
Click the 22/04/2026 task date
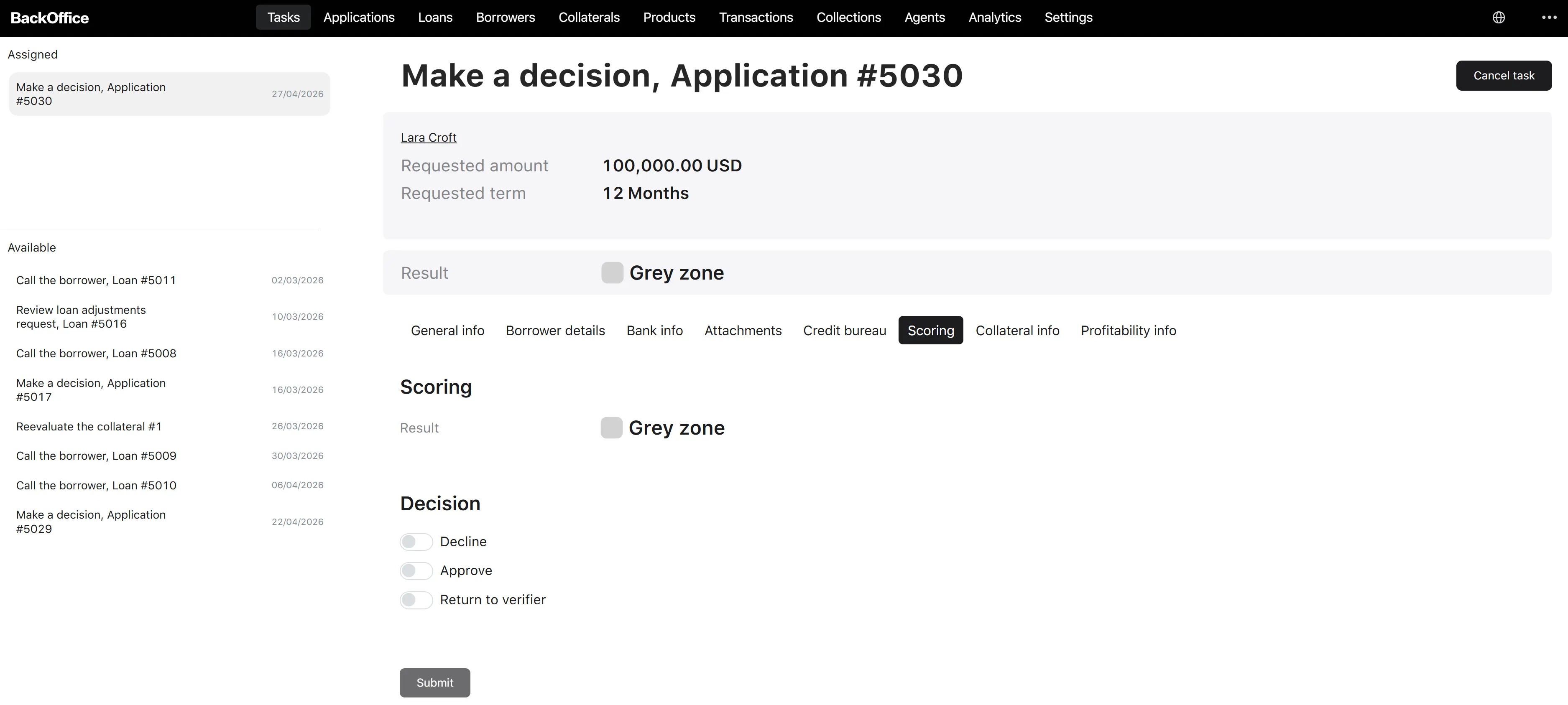click(x=298, y=522)
